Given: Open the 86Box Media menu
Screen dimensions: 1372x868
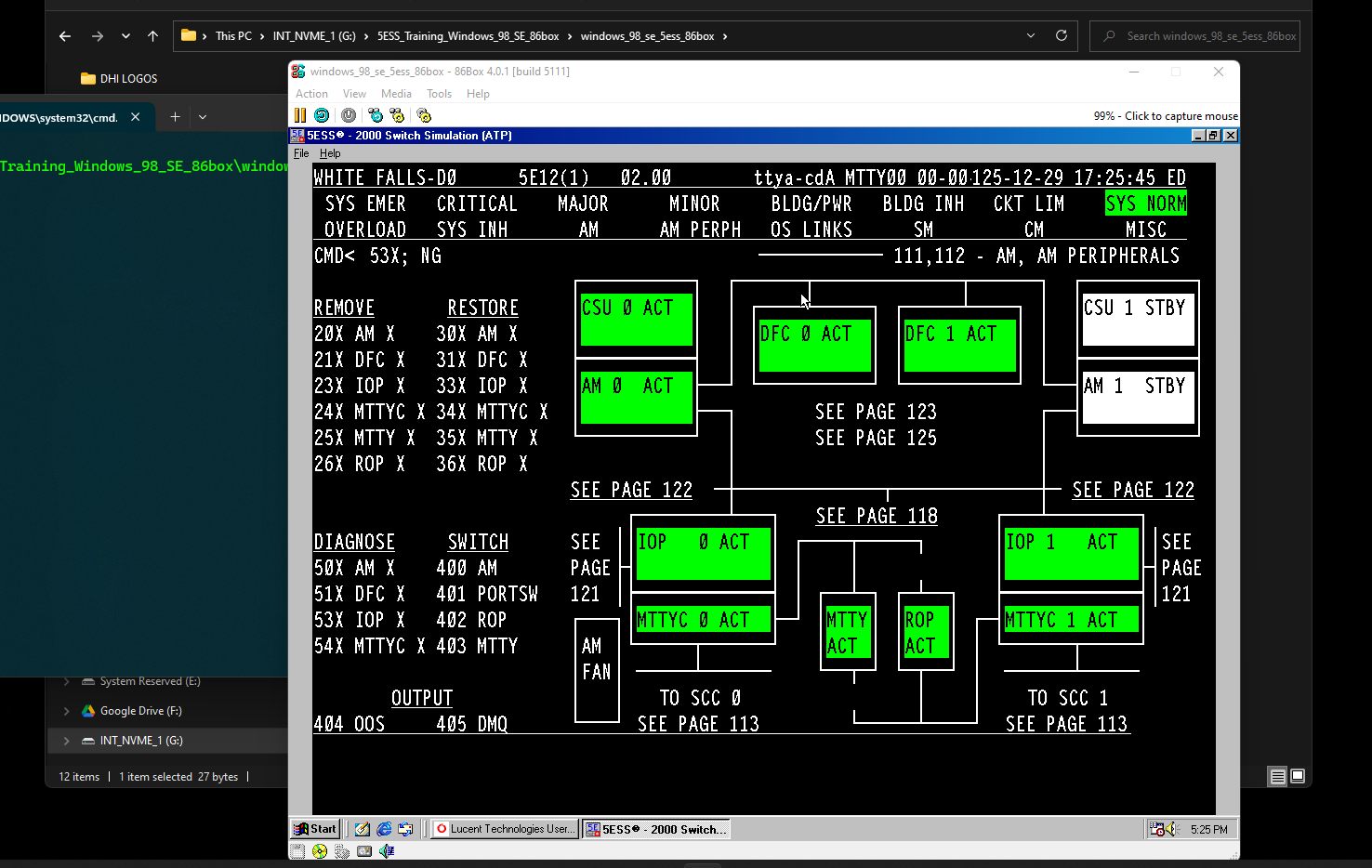Looking at the screenshot, I should (x=396, y=94).
